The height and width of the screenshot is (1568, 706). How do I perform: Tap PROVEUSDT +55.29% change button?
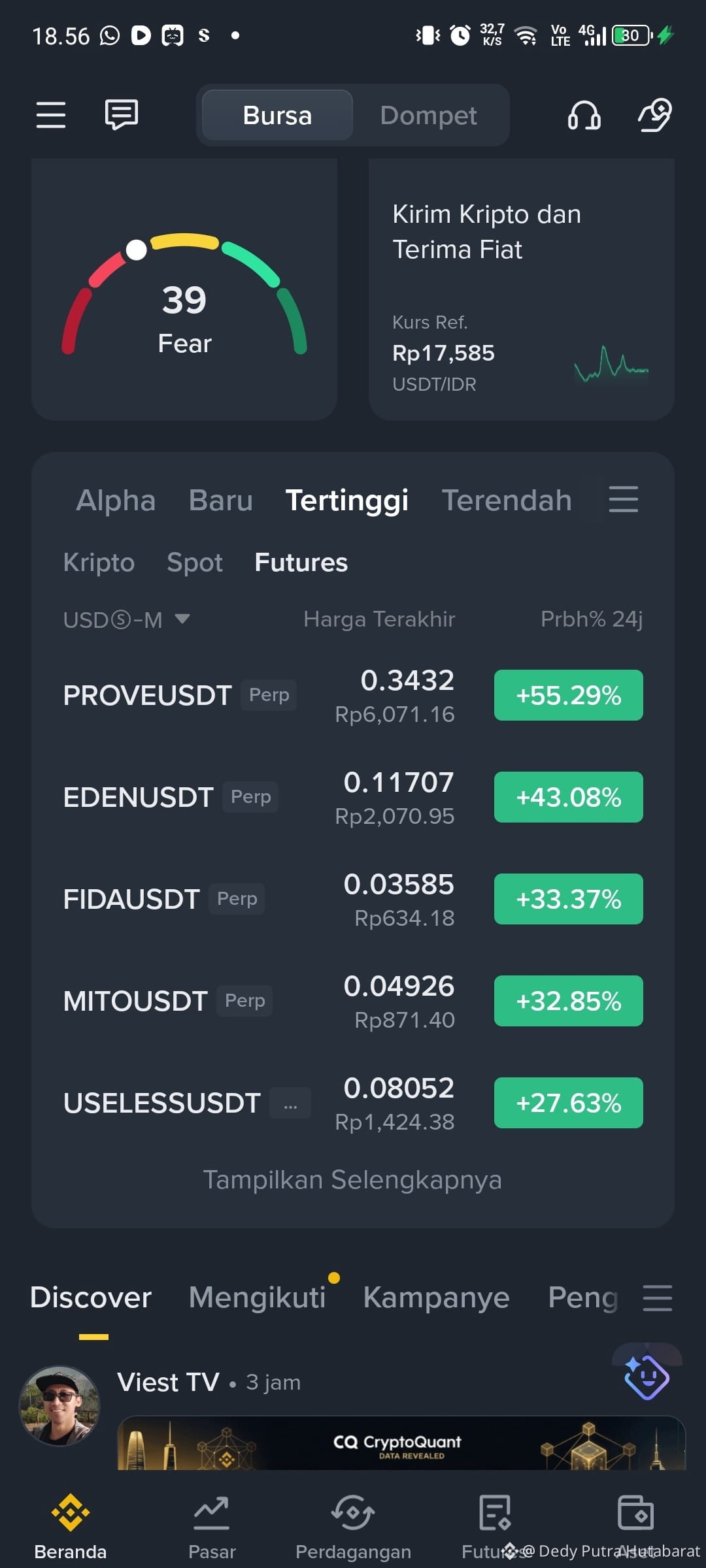(x=569, y=695)
